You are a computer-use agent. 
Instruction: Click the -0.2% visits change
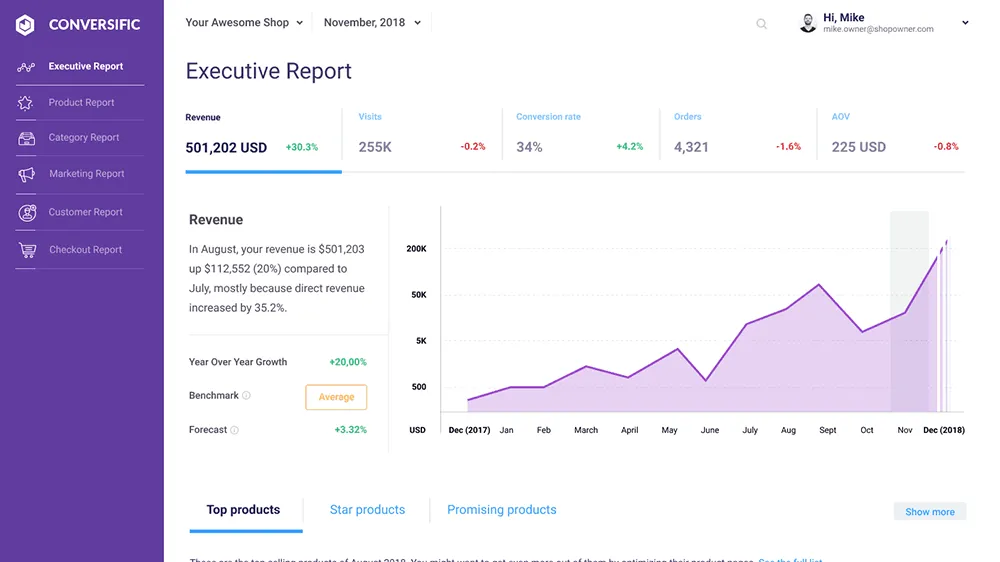pos(473,147)
